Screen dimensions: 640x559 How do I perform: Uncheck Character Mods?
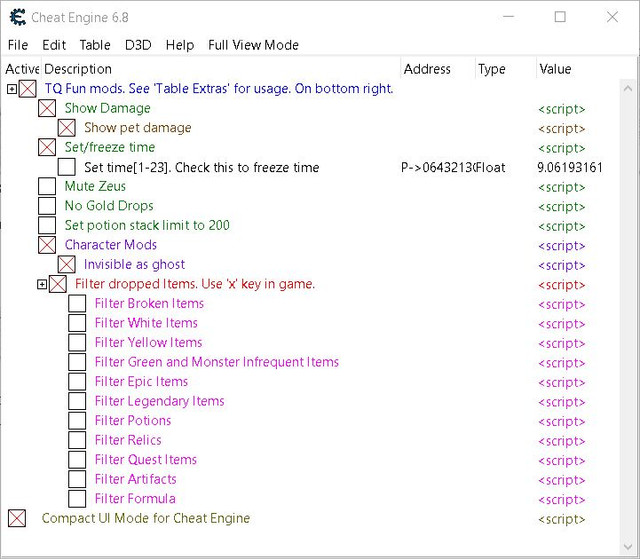click(x=47, y=245)
